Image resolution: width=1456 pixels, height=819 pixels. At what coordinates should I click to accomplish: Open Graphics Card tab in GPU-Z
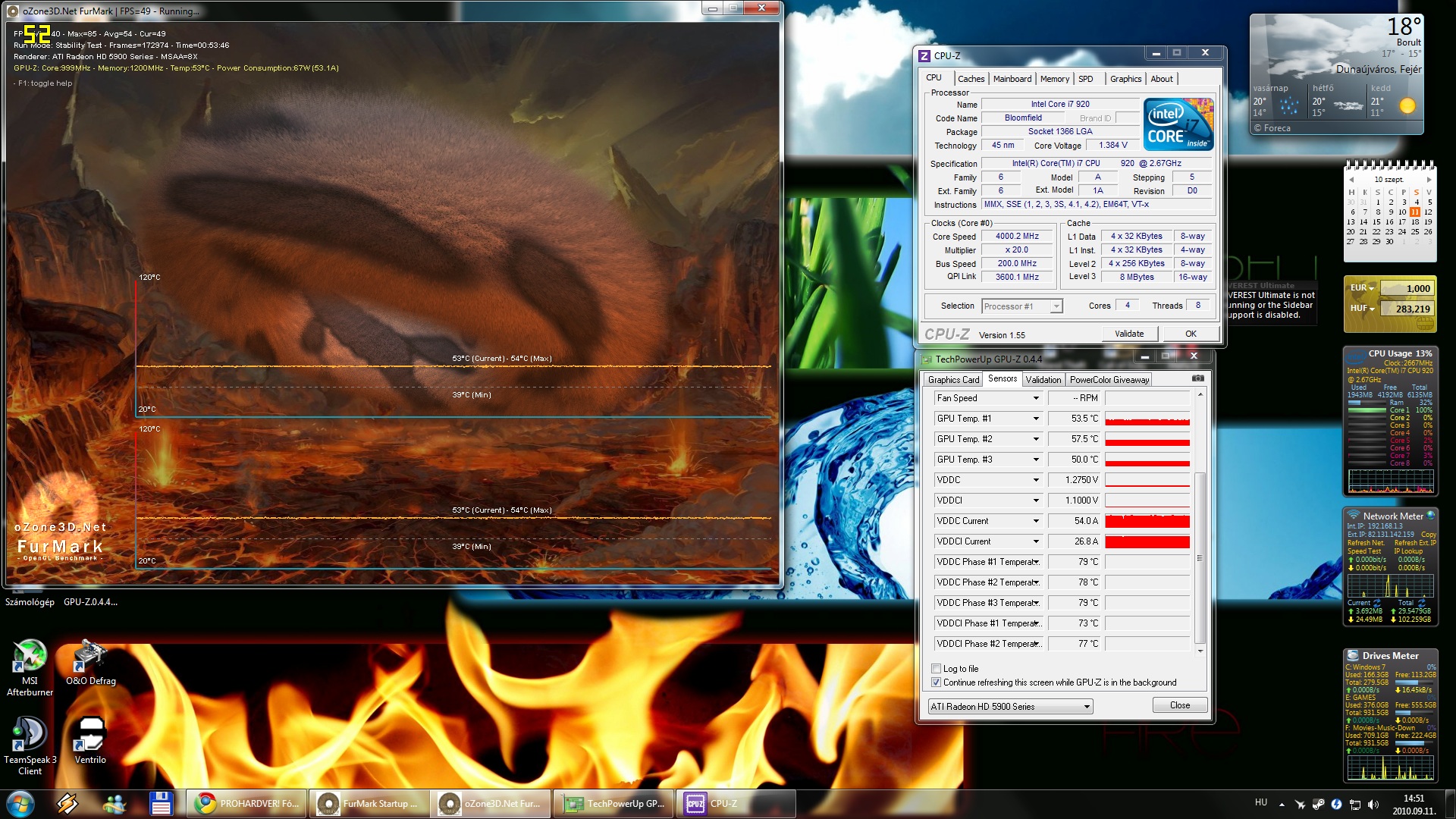tap(953, 380)
